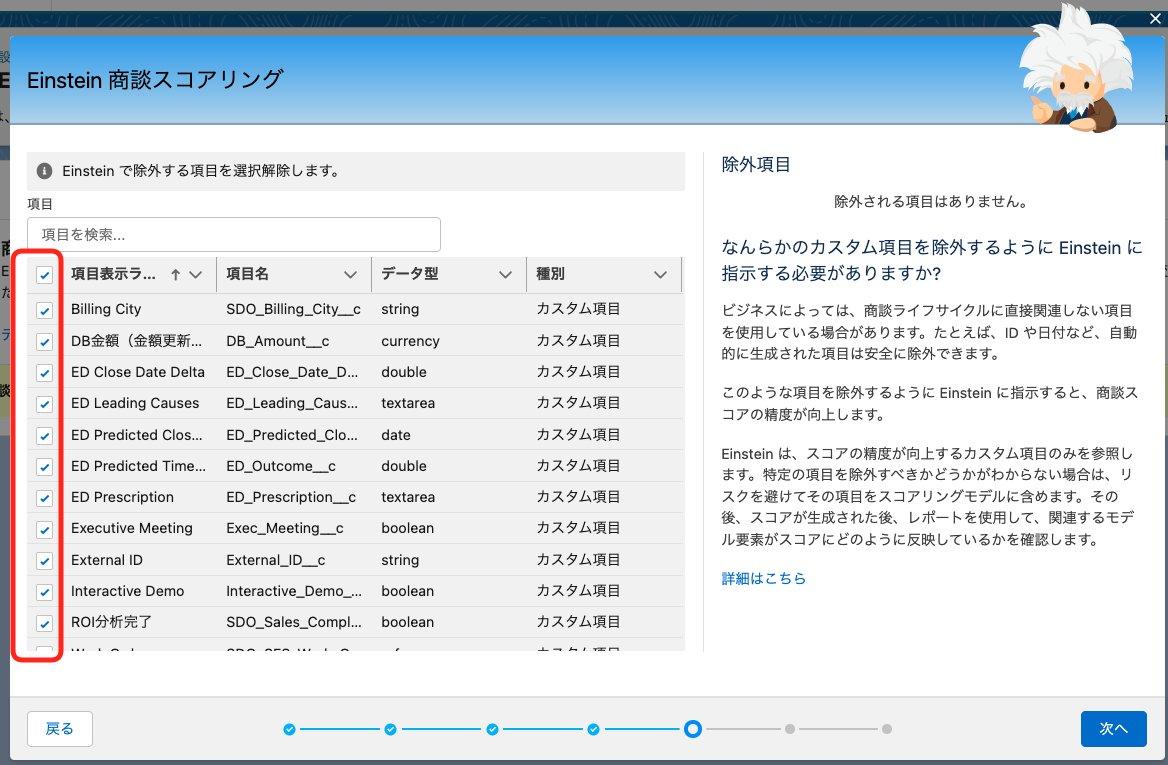Click the 項目を検索 search field

234,235
